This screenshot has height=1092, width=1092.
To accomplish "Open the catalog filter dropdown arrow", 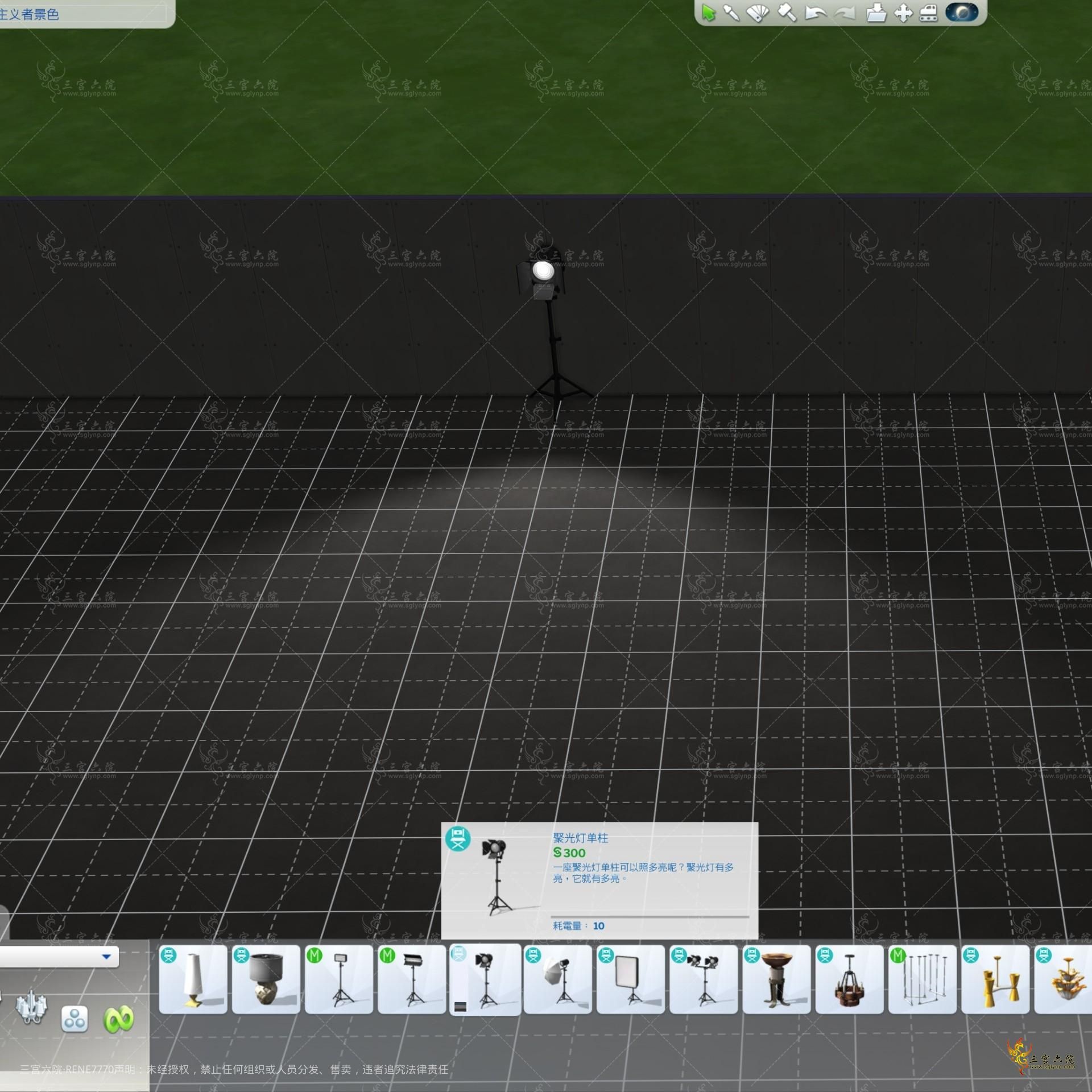I will pos(106,957).
